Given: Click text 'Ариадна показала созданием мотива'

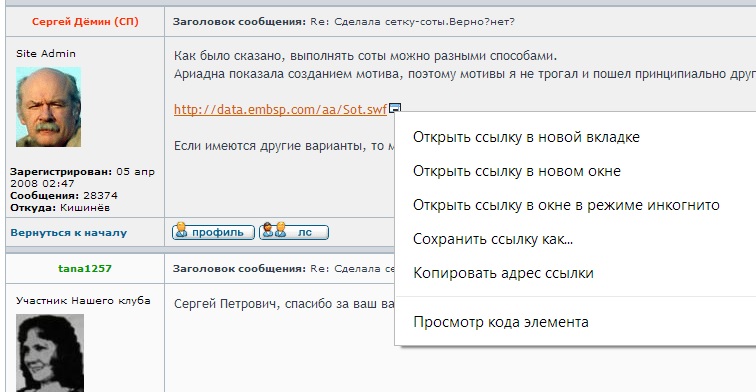Looking at the screenshot, I should [286, 74].
